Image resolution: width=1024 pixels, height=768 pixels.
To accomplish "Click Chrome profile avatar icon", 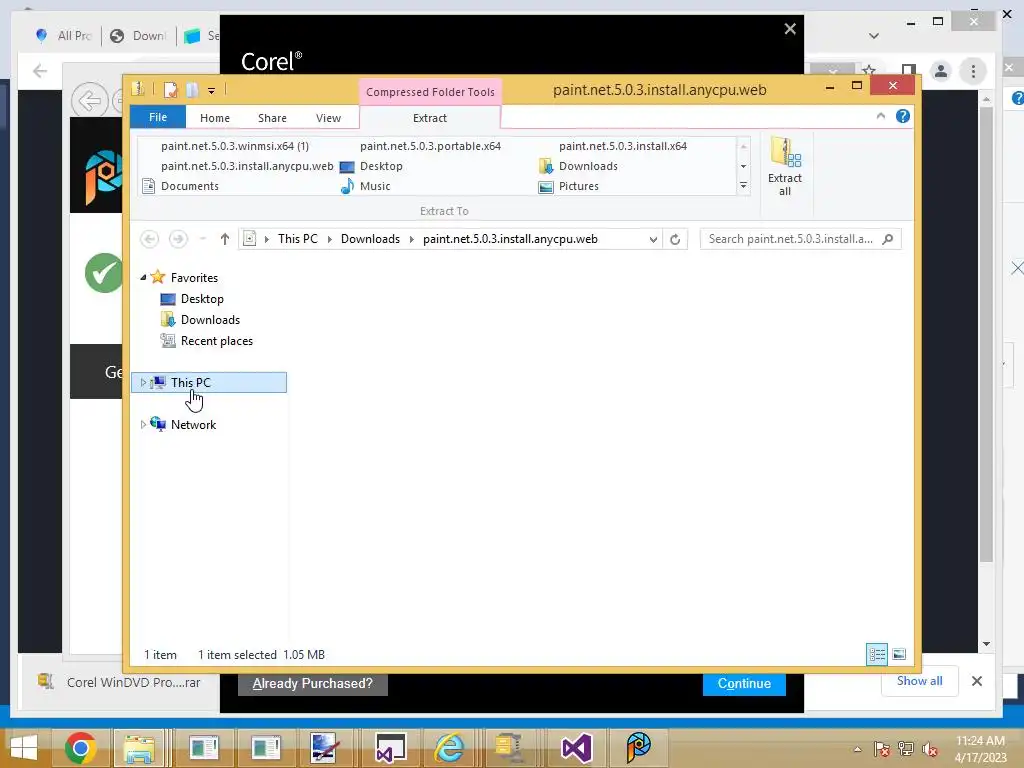I will pos(940,71).
